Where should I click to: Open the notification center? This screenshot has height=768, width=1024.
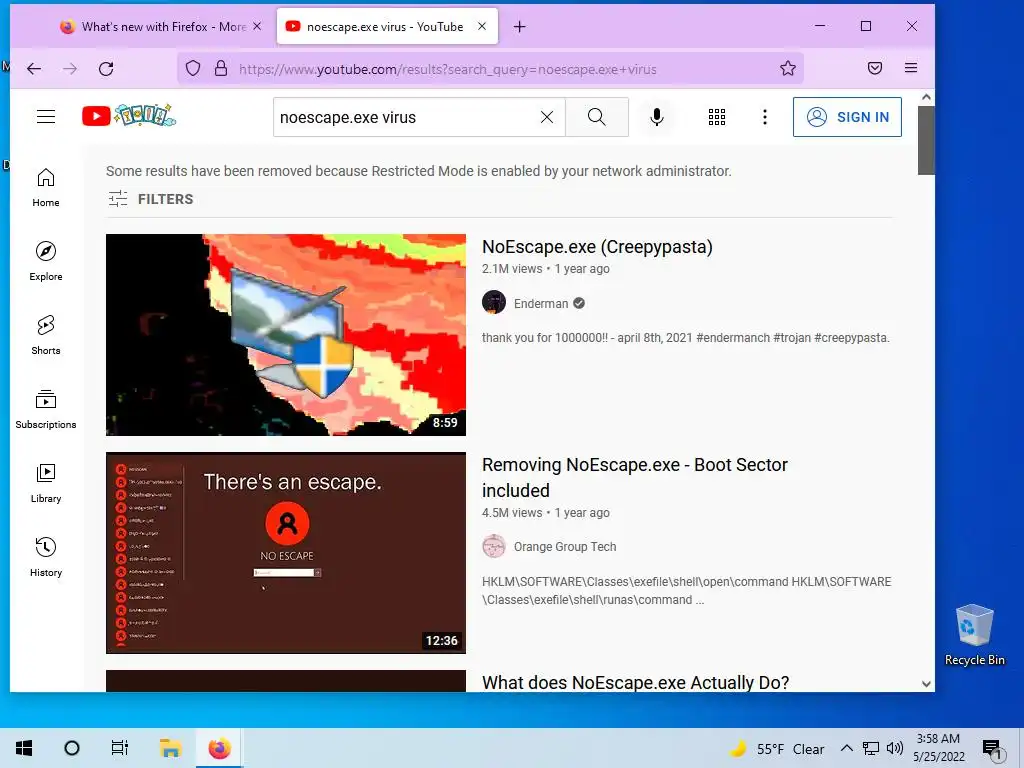click(x=992, y=749)
